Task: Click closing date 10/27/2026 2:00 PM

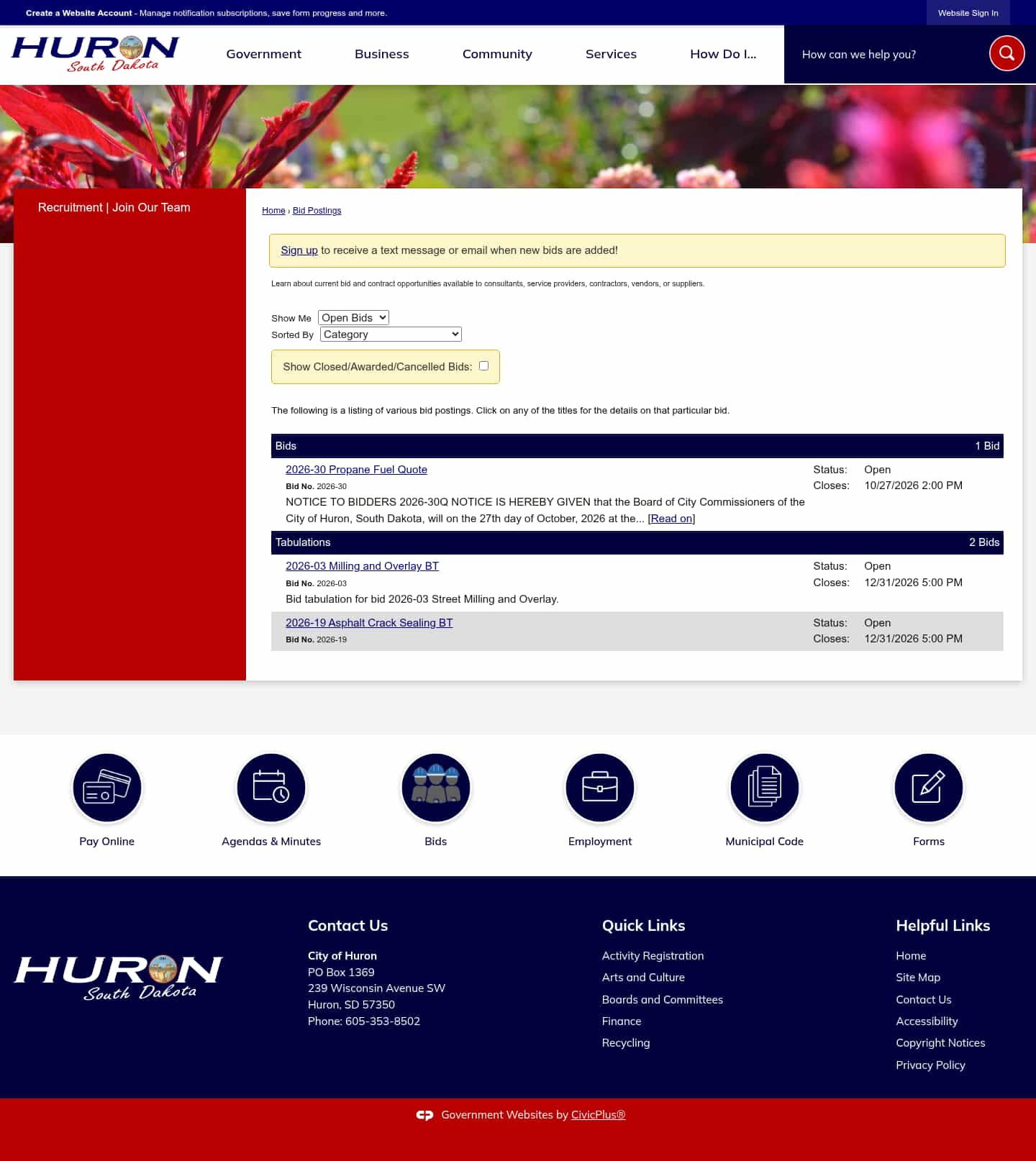Action: pos(913,485)
